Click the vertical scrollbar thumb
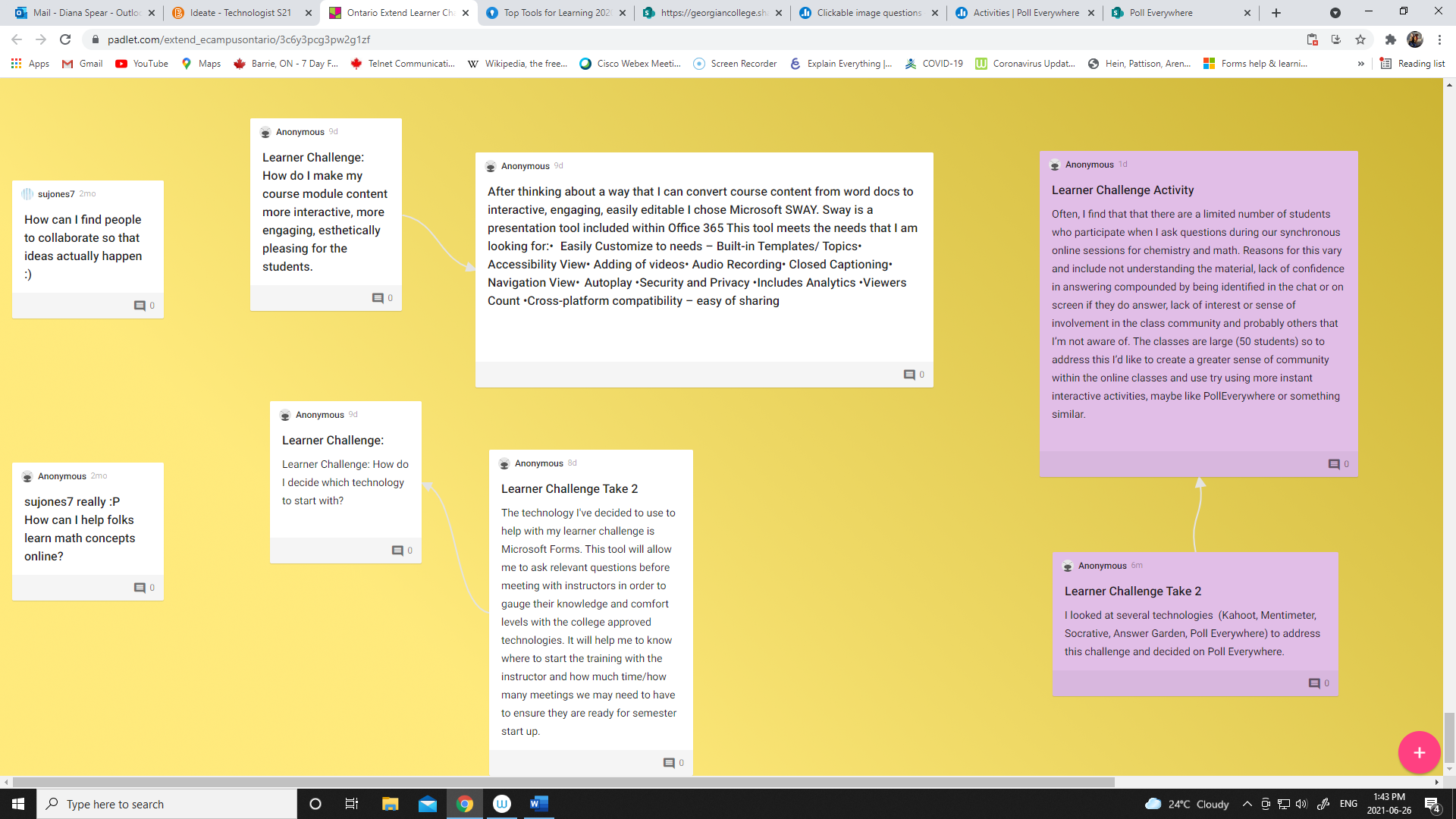The image size is (1456, 819). tap(1449, 737)
